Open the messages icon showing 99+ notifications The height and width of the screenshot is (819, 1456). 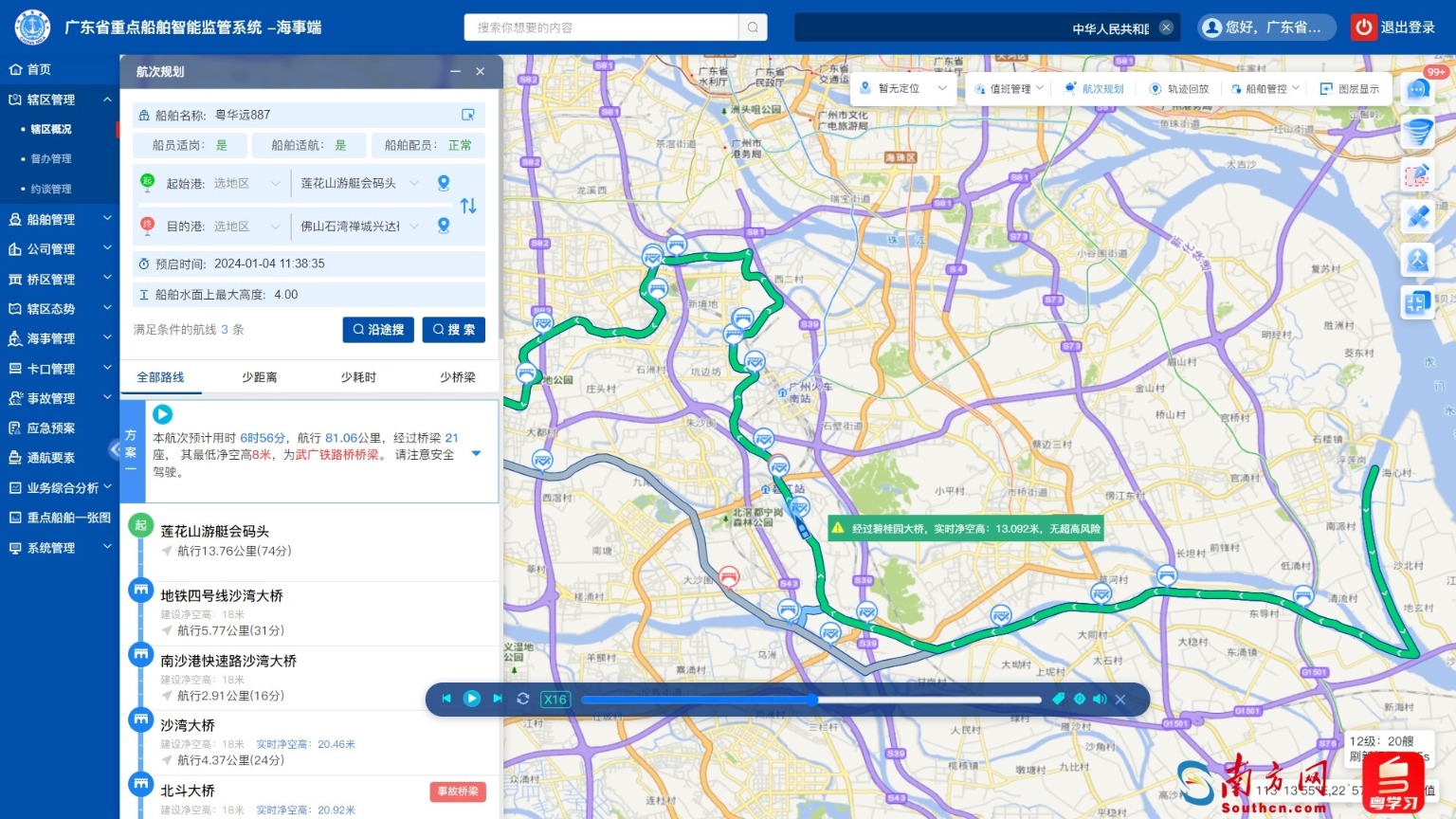(1418, 88)
